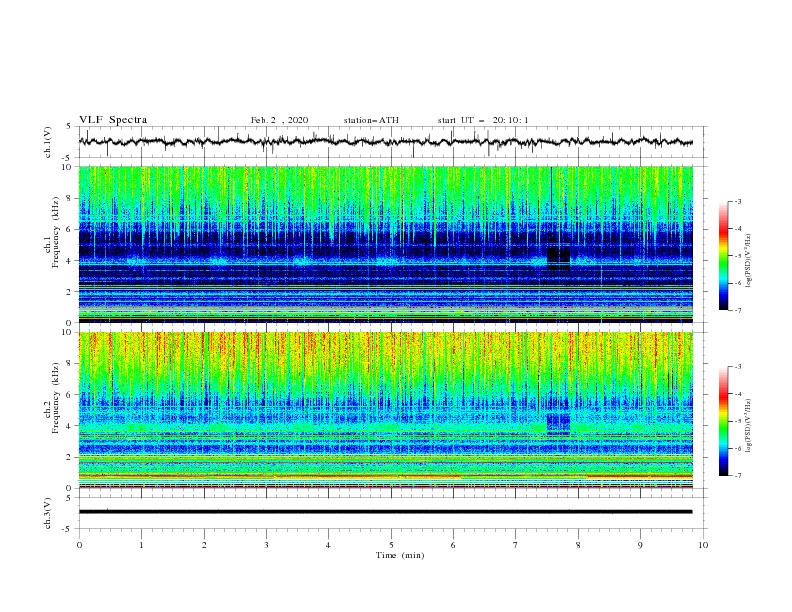Screen dimensions: 792x612
Task: Click the thick black ch.3 voltage trace
Action: 385,512
